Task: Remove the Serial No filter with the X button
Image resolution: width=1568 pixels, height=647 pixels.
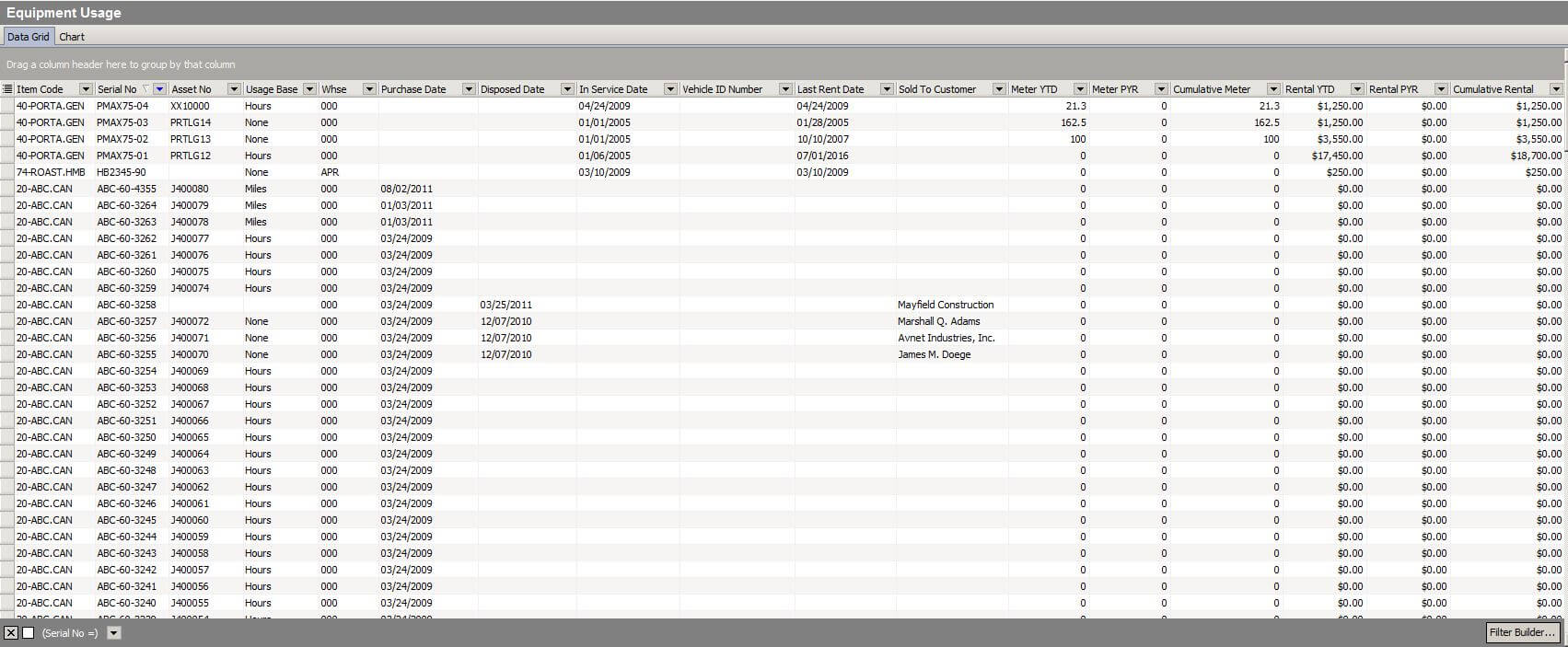Action: point(11,632)
